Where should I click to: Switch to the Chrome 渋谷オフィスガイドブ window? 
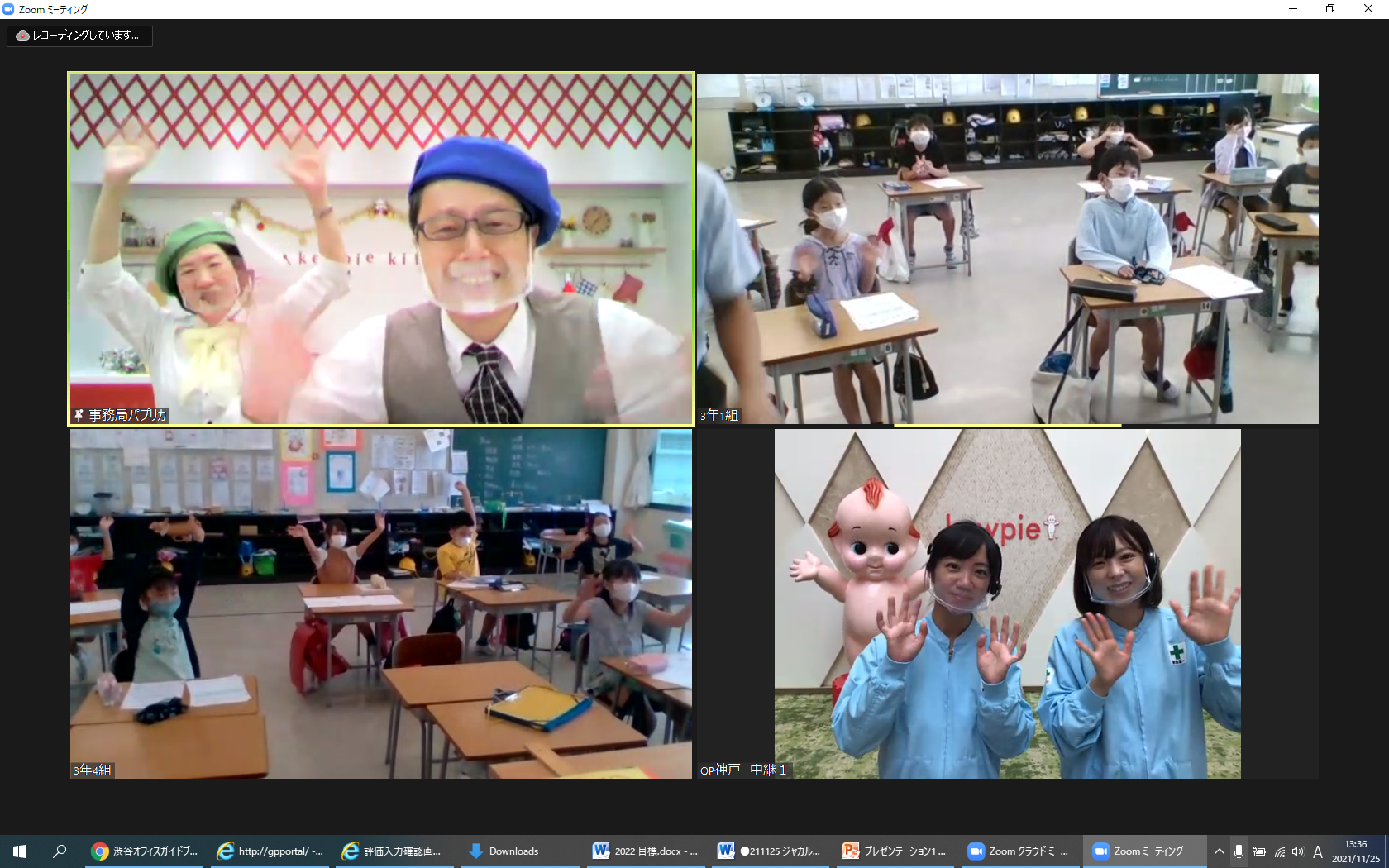click(144, 851)
